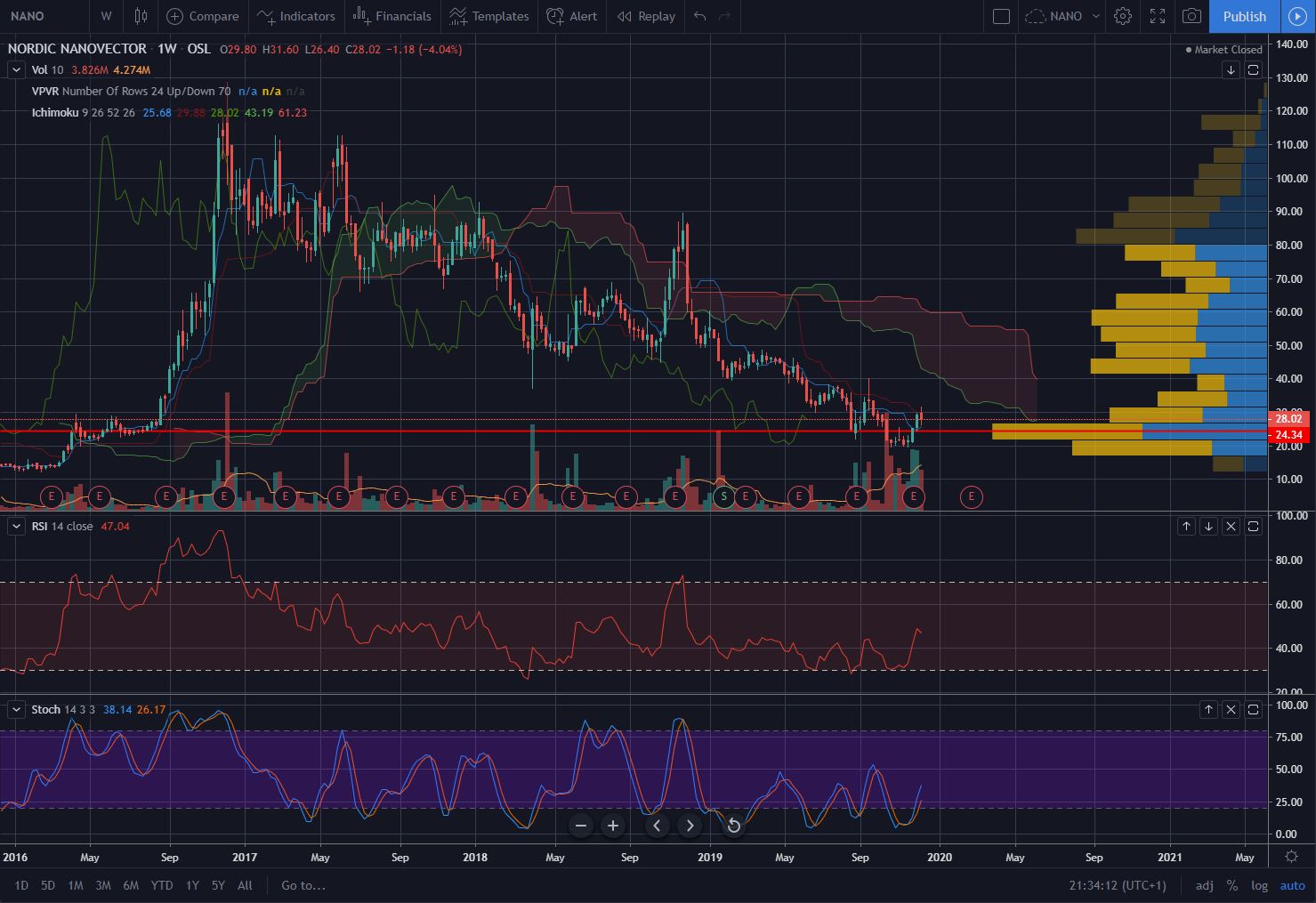Select the 3M time range
The width and height of the screenshot is (1316, 903).
pyautogui.click(x=103, y=885)
